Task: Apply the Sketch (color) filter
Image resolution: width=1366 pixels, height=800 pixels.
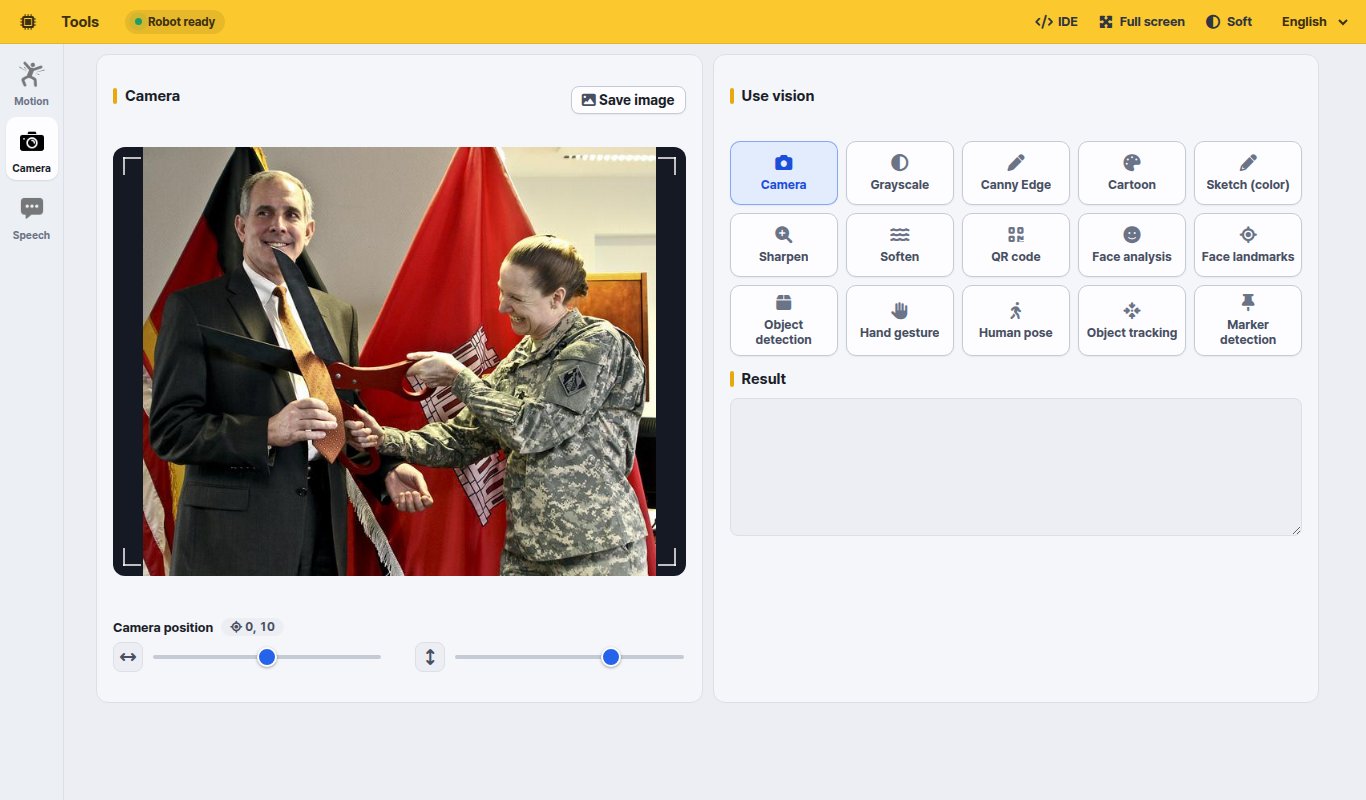Action: pos(1248,173)
